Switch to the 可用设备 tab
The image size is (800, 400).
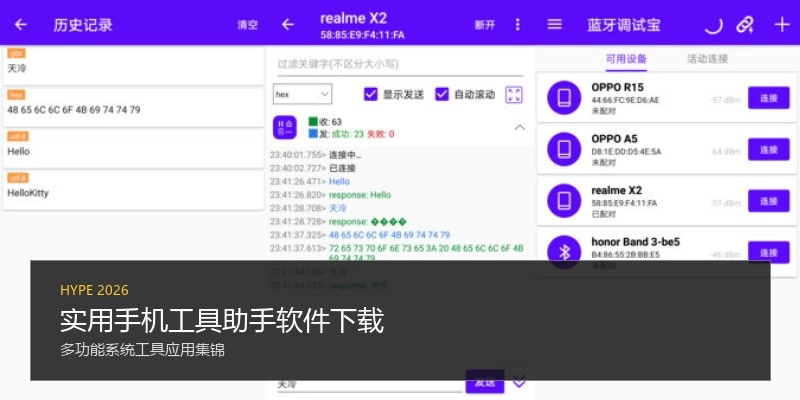[x=626, y=59]
